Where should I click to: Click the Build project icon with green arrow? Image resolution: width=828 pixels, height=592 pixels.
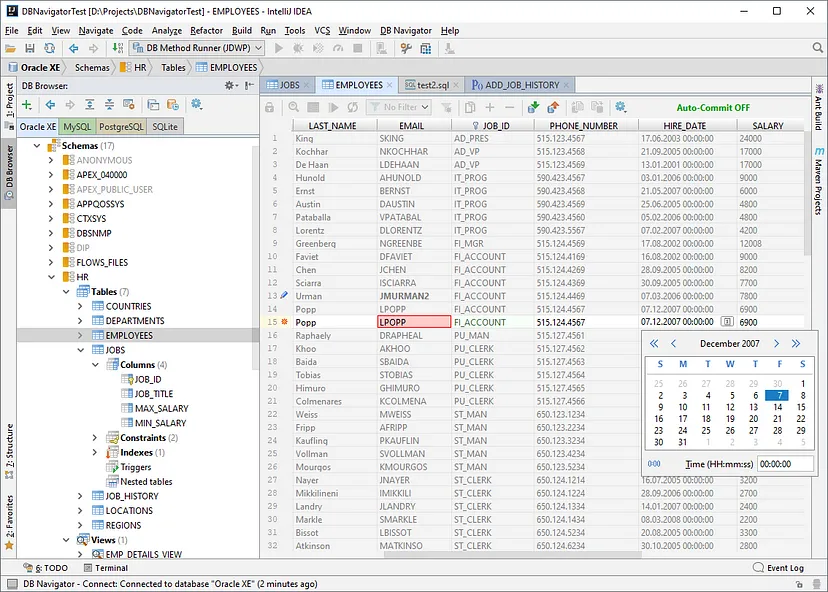pyautogui.click(x=118, y=49)
